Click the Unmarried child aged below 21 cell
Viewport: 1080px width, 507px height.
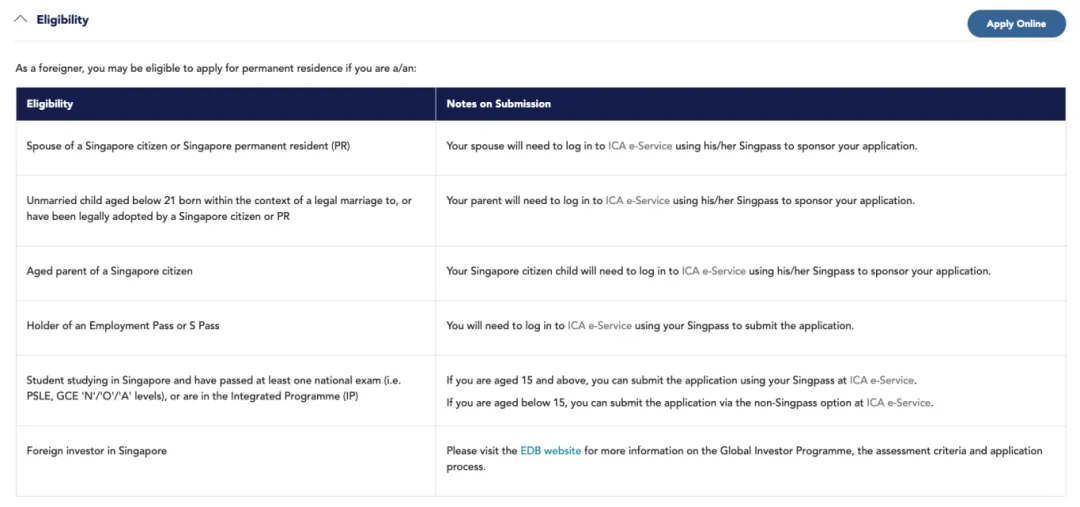click(x=226, y=210)
